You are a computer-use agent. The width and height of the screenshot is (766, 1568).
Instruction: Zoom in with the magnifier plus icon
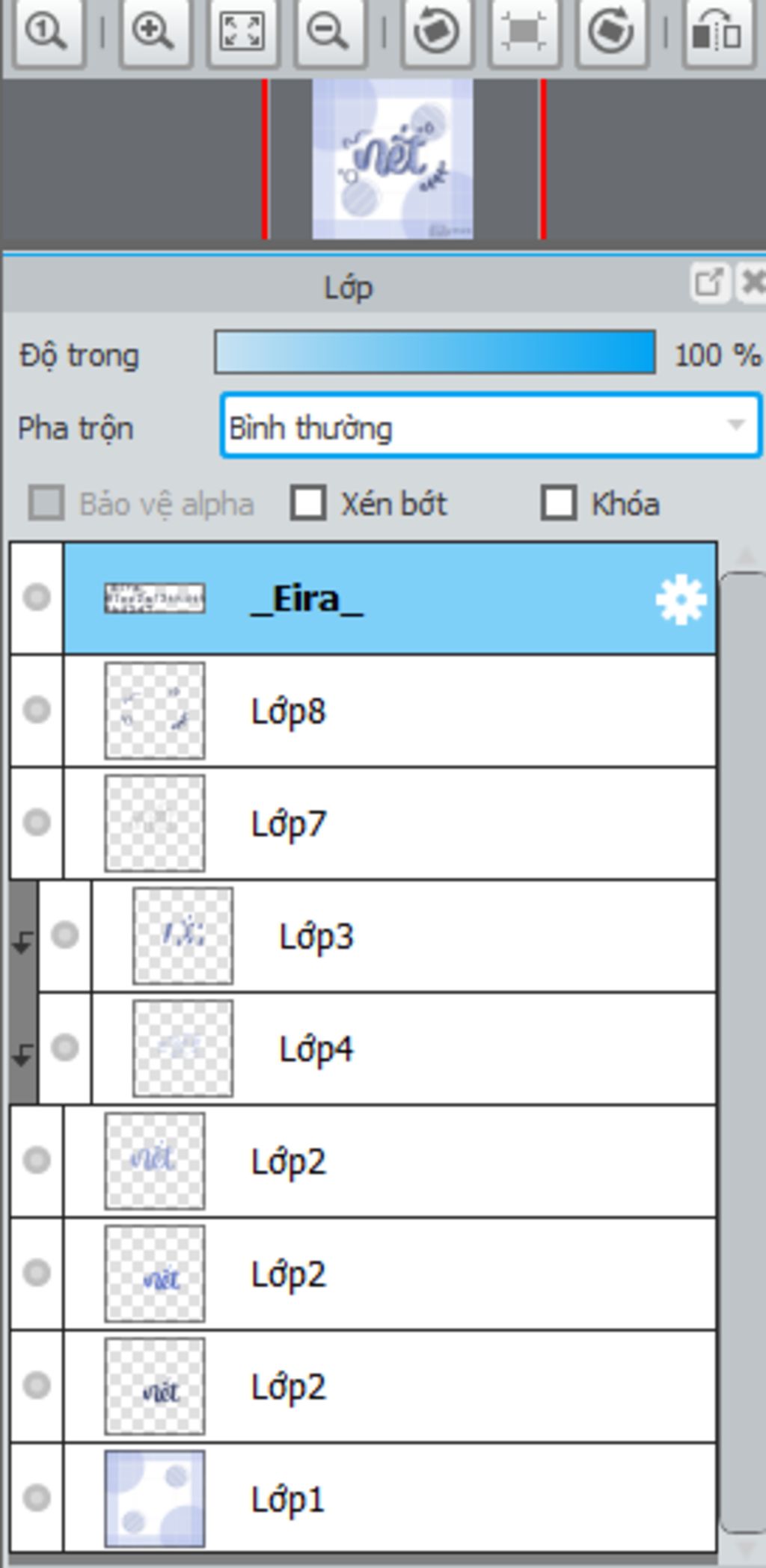(153, 32)
